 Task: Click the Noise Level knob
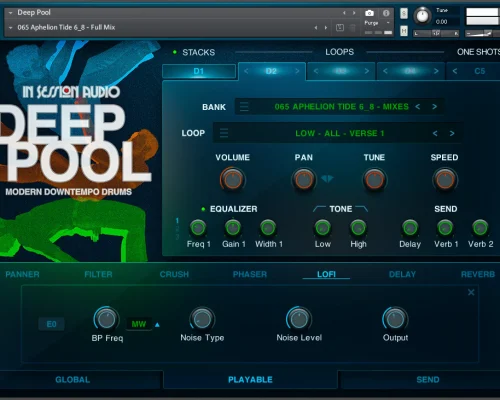[299, 319]
